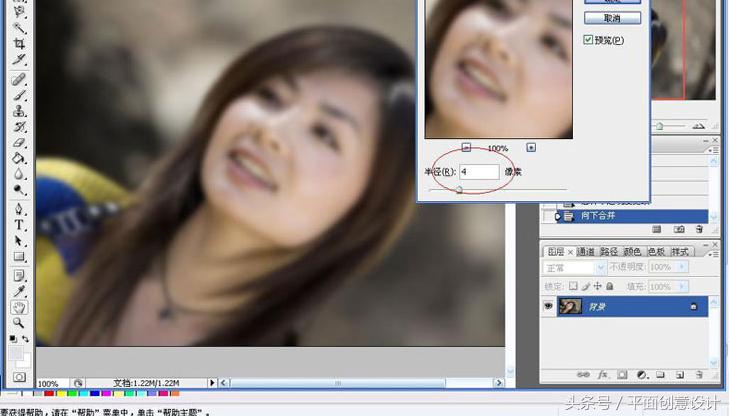Click the link layers chain icon
This screenshot has width=730, height=416.
pos(584,375)
